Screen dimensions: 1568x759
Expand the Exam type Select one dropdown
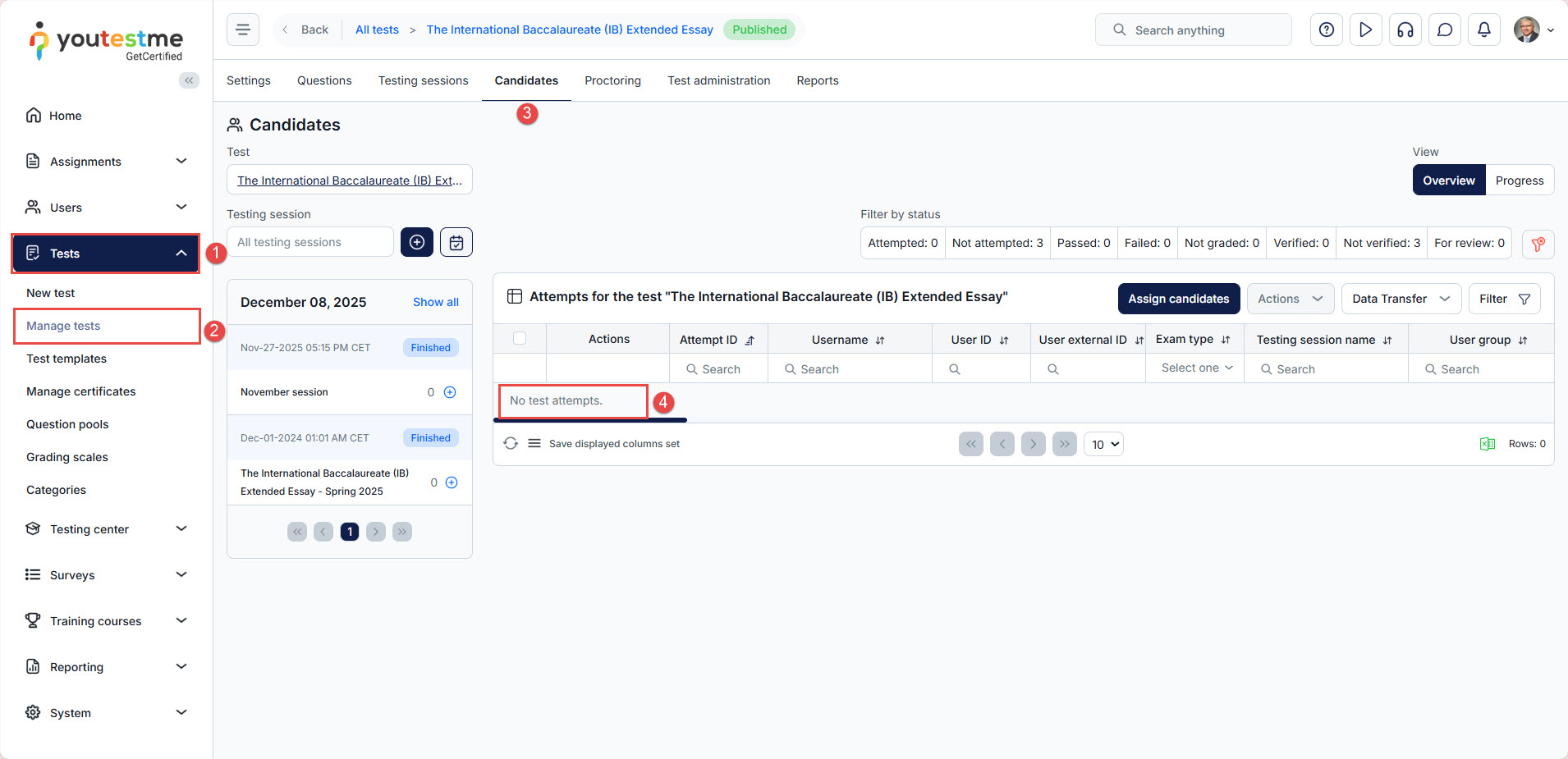(x=1196, y=368)
